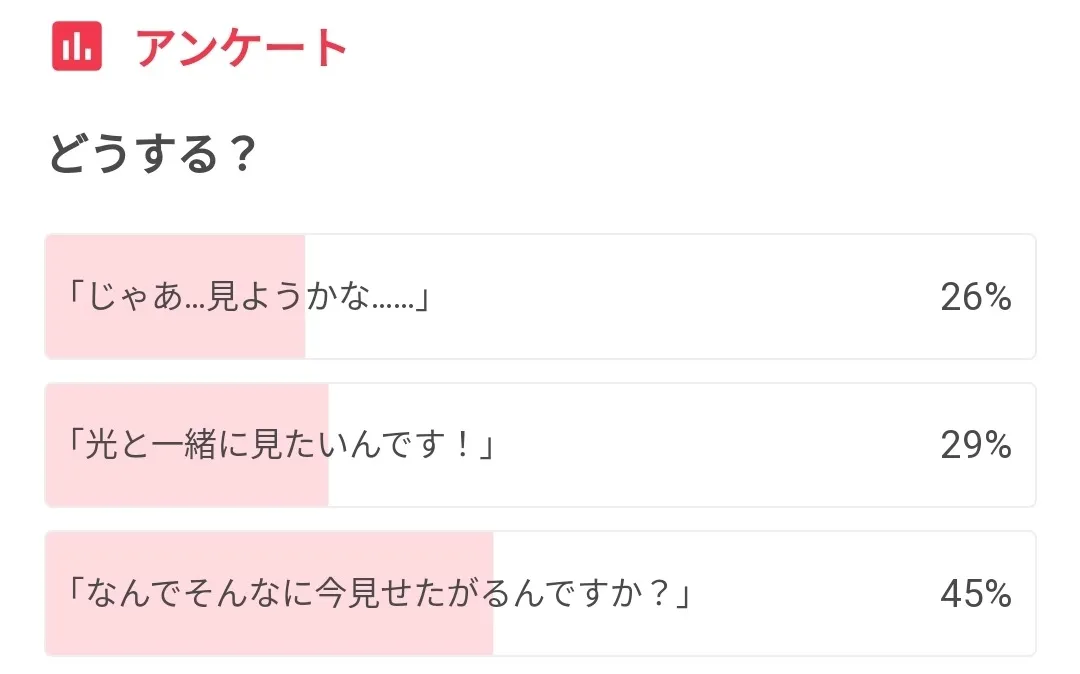Select the answer mentioning 光
Viewport: 1080px width, 674px height.
[x=283, y=445]
